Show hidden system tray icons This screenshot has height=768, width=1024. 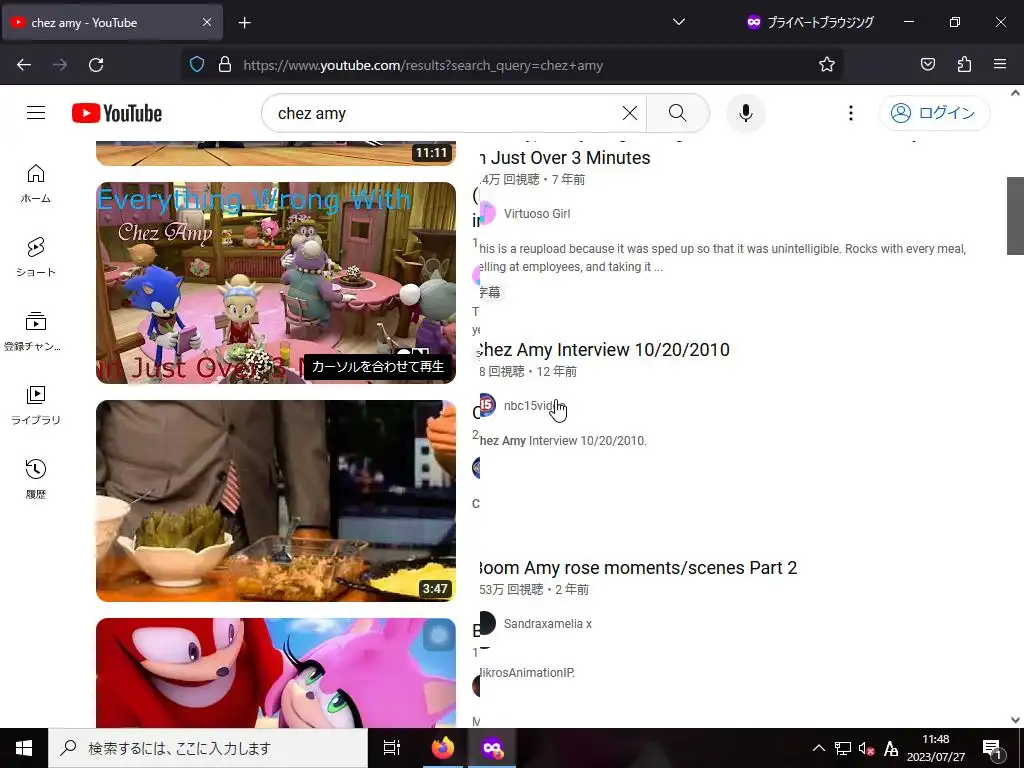[818, 748]
